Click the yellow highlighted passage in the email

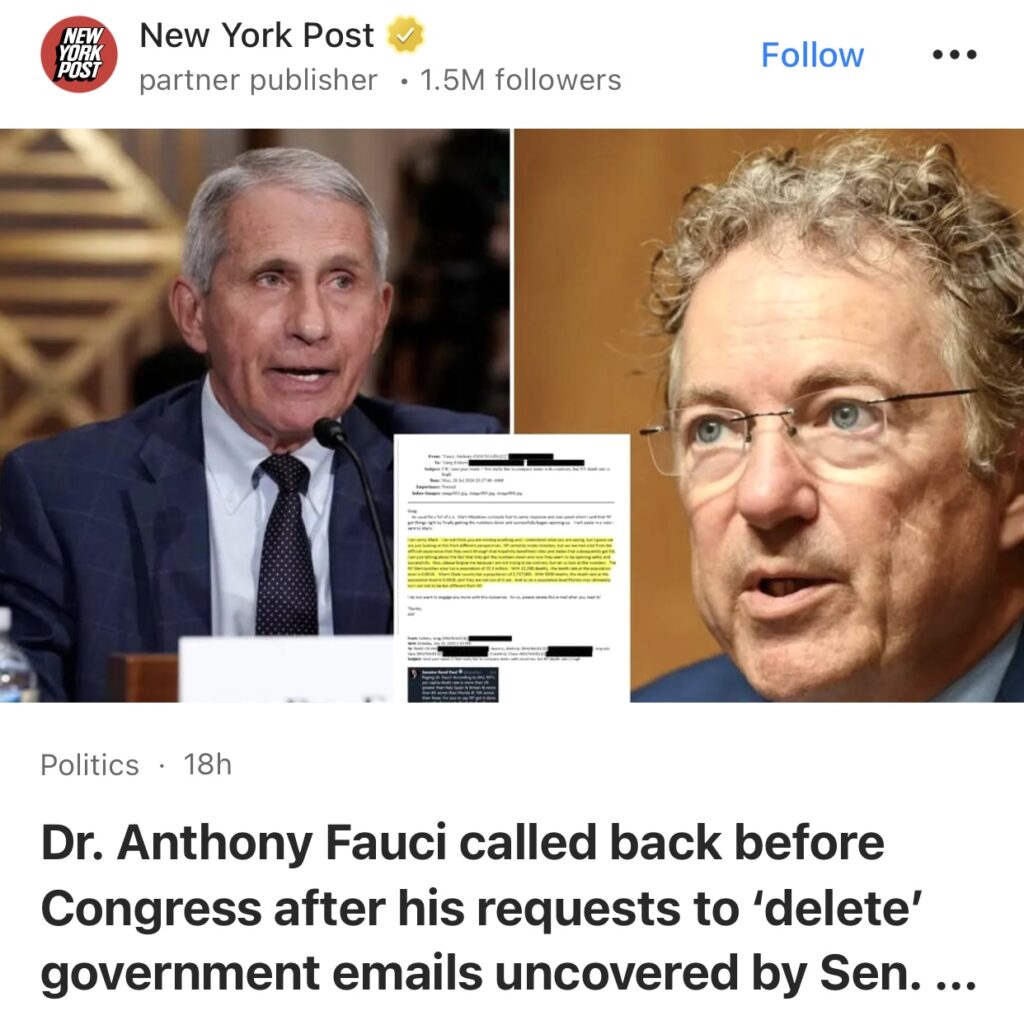click(510, 563)
